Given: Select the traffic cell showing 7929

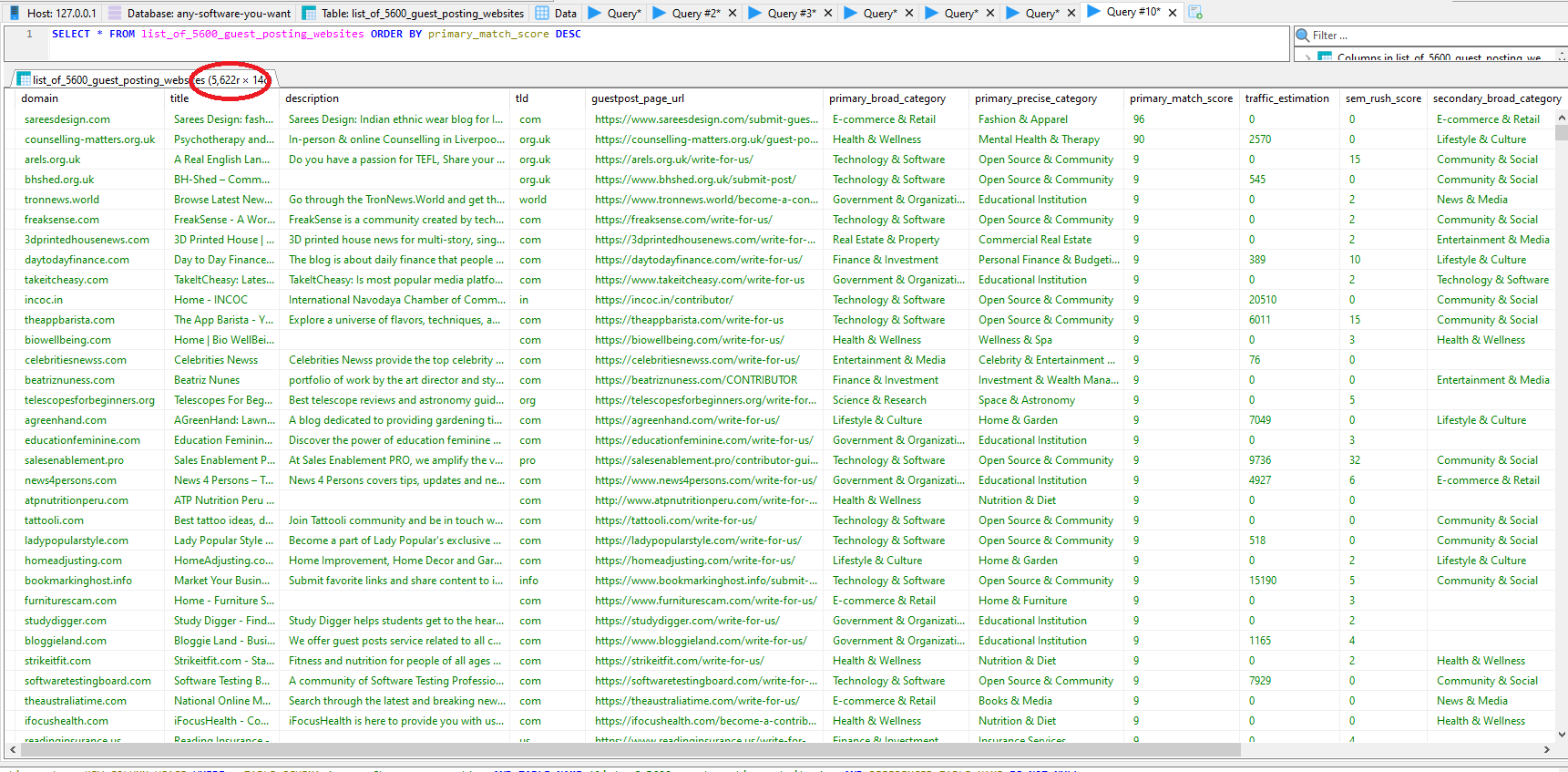Looking at the screenshot, I should point(1290,681).
